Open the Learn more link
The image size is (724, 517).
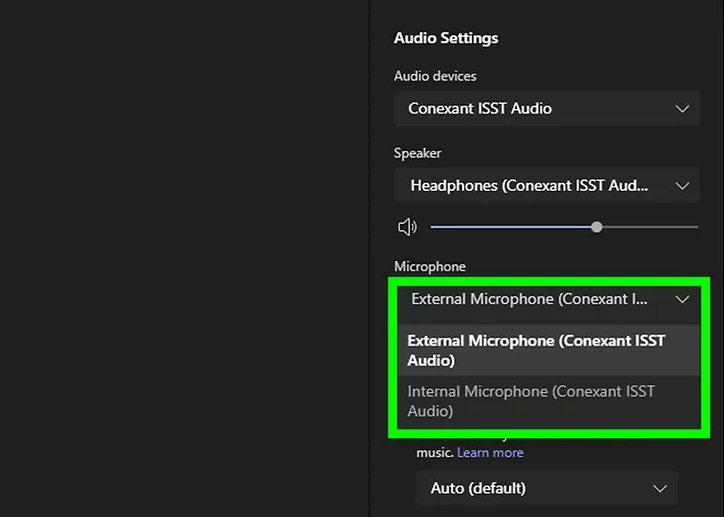tap(490, 452)
